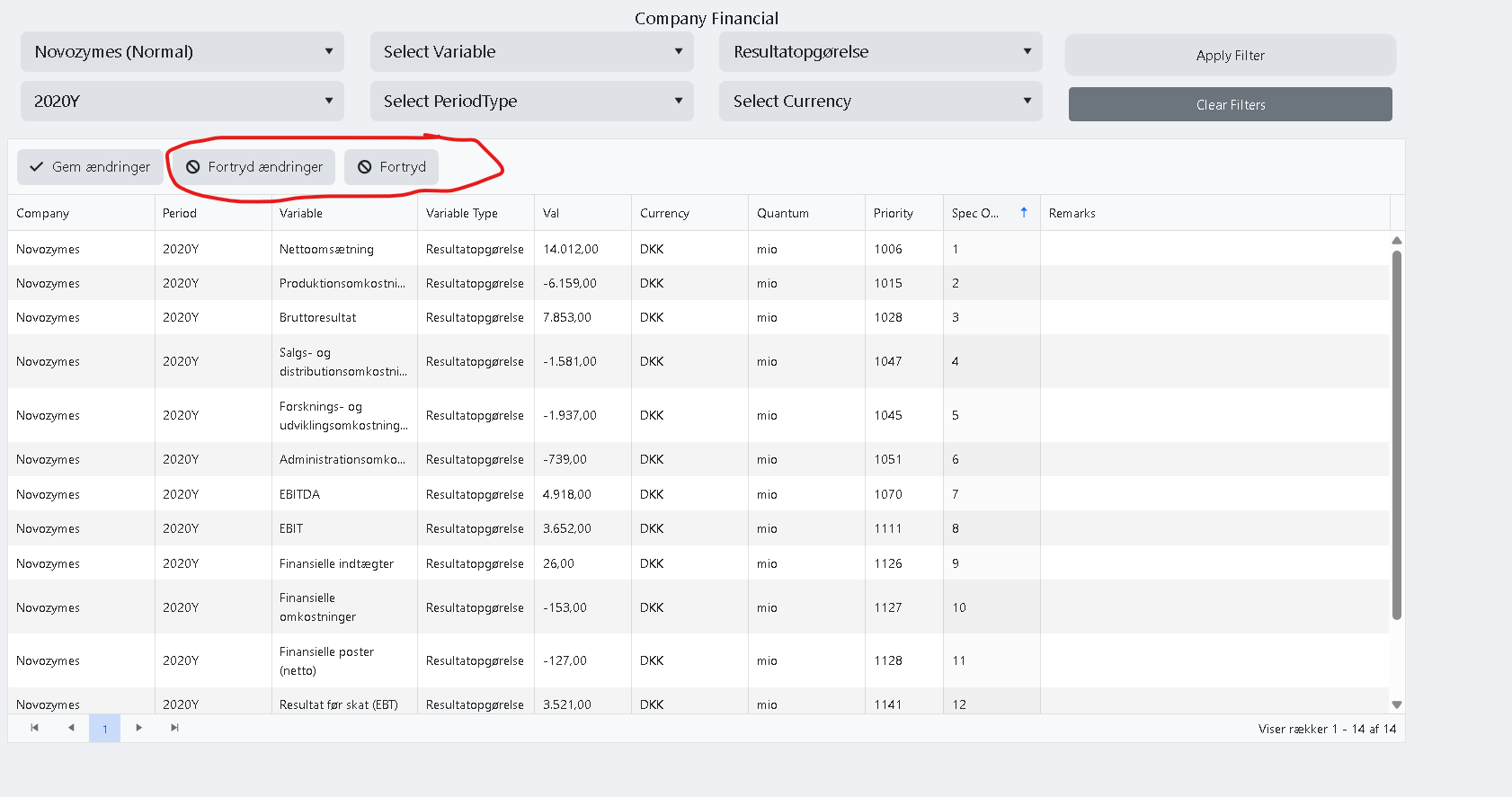Select page 1 in the paginator
The image size is (1512, 797).
pos(105,729)
